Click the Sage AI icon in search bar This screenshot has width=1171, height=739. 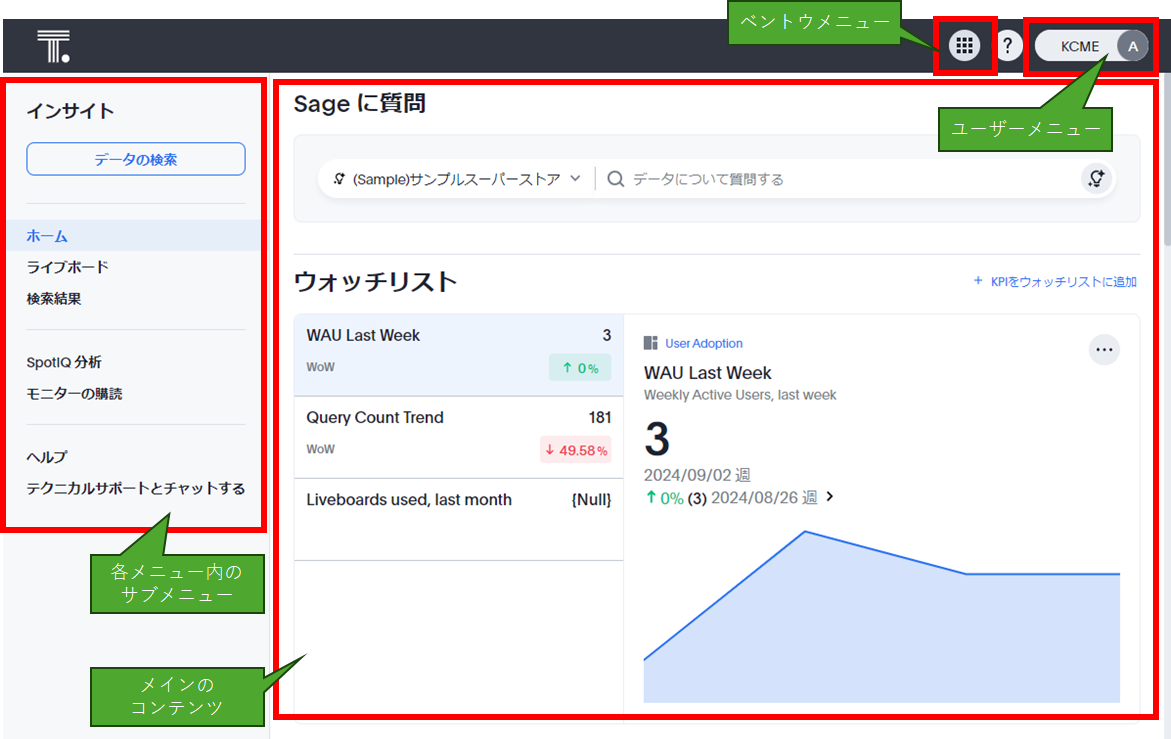coord(1096,179)
